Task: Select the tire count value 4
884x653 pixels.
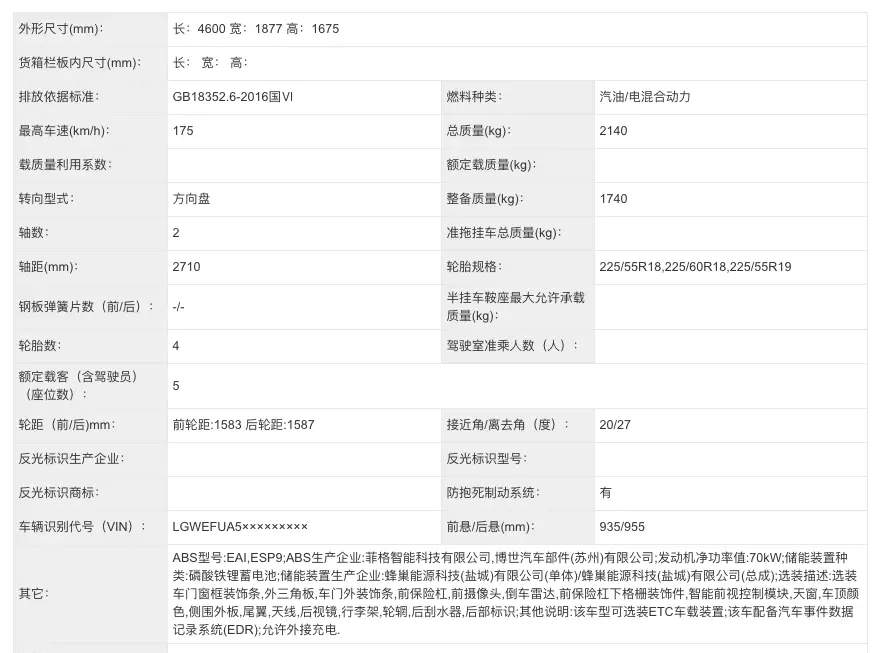Action: pyautogui.click(x=176, y=346)
